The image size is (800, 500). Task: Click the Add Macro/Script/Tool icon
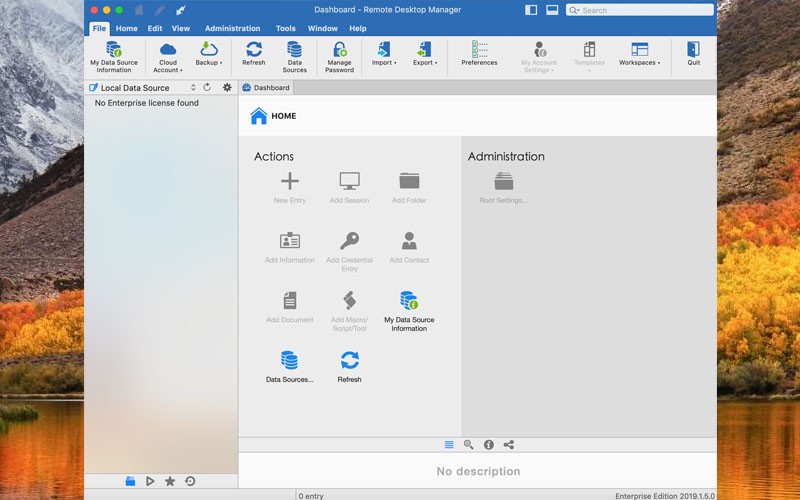pos(349,300)
